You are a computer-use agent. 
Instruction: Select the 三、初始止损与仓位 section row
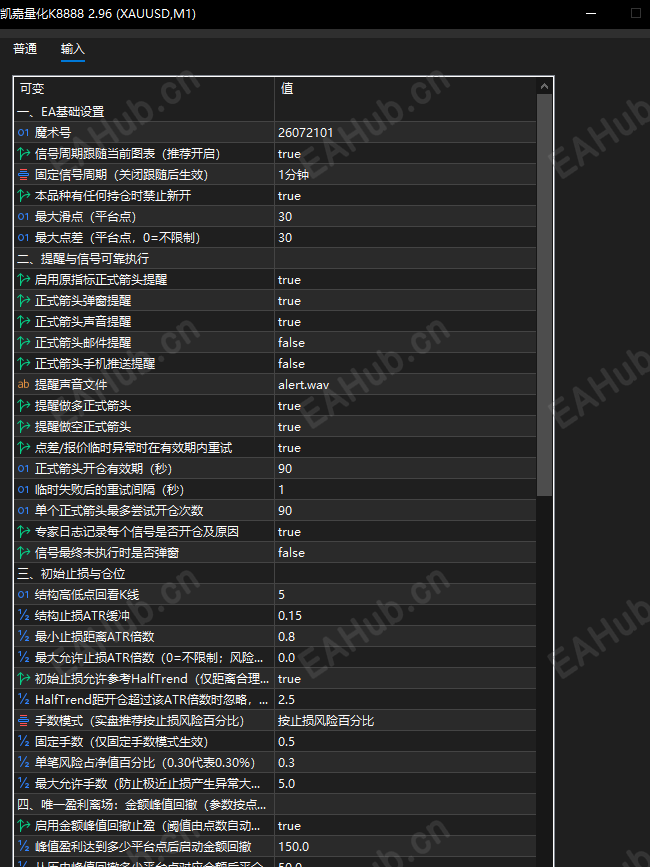275,574
